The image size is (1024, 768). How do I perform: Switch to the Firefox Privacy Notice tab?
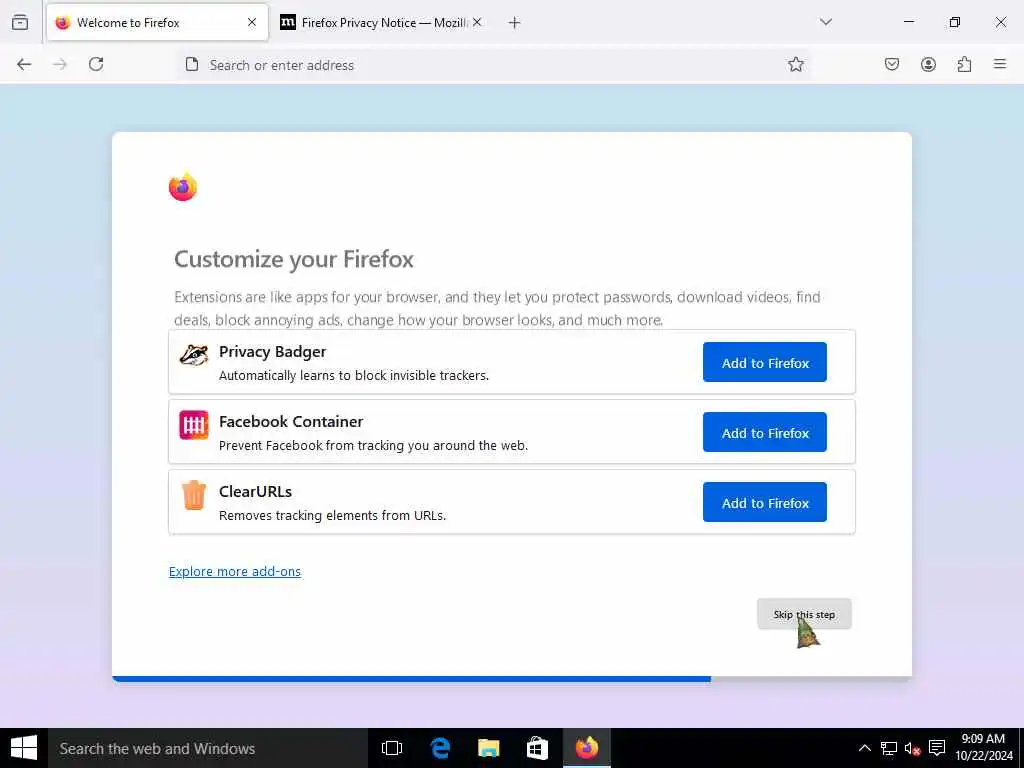[x=382, y=23]
